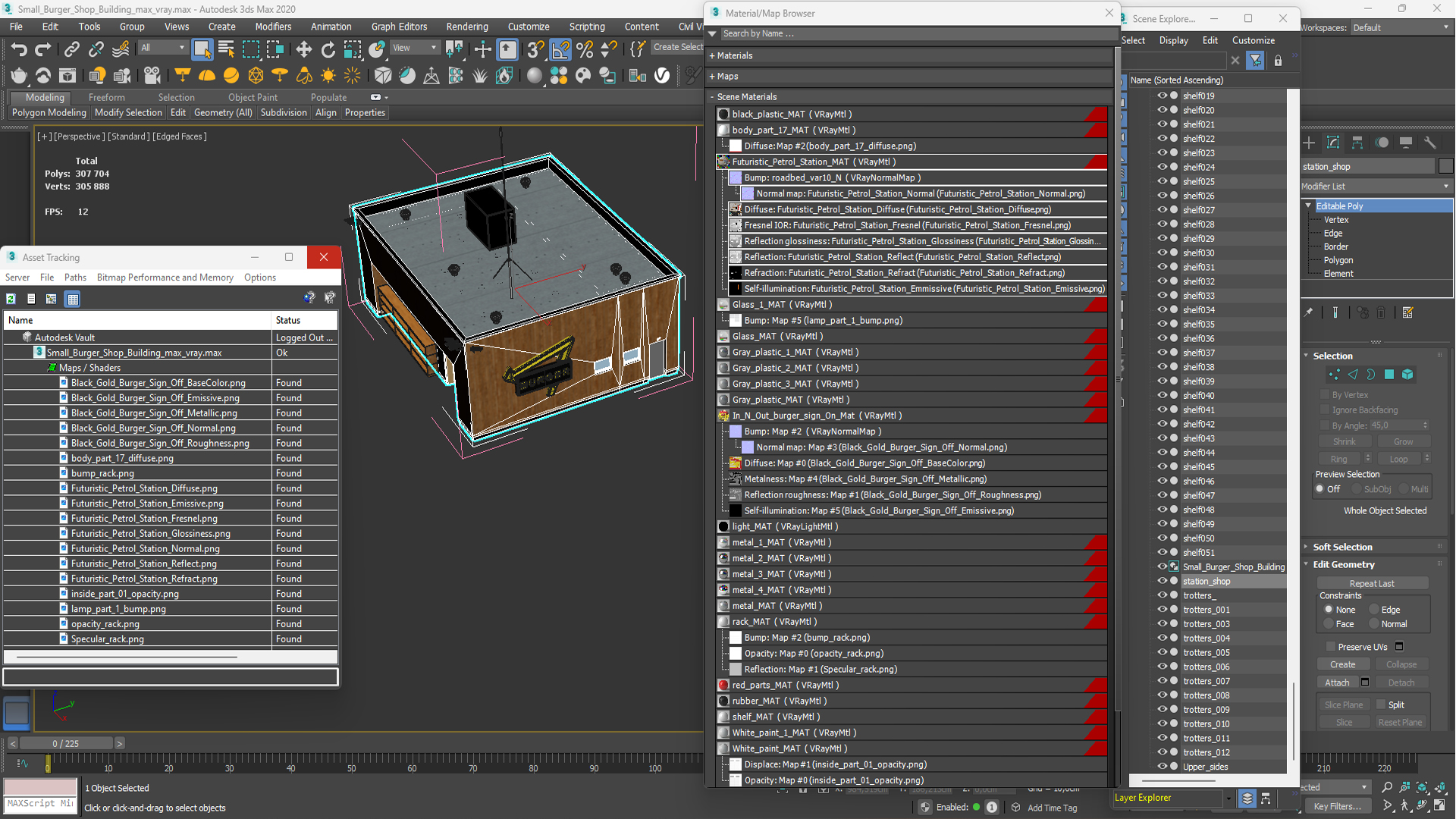Switch to the Freeform ribbon tab

tap(106, 97)
